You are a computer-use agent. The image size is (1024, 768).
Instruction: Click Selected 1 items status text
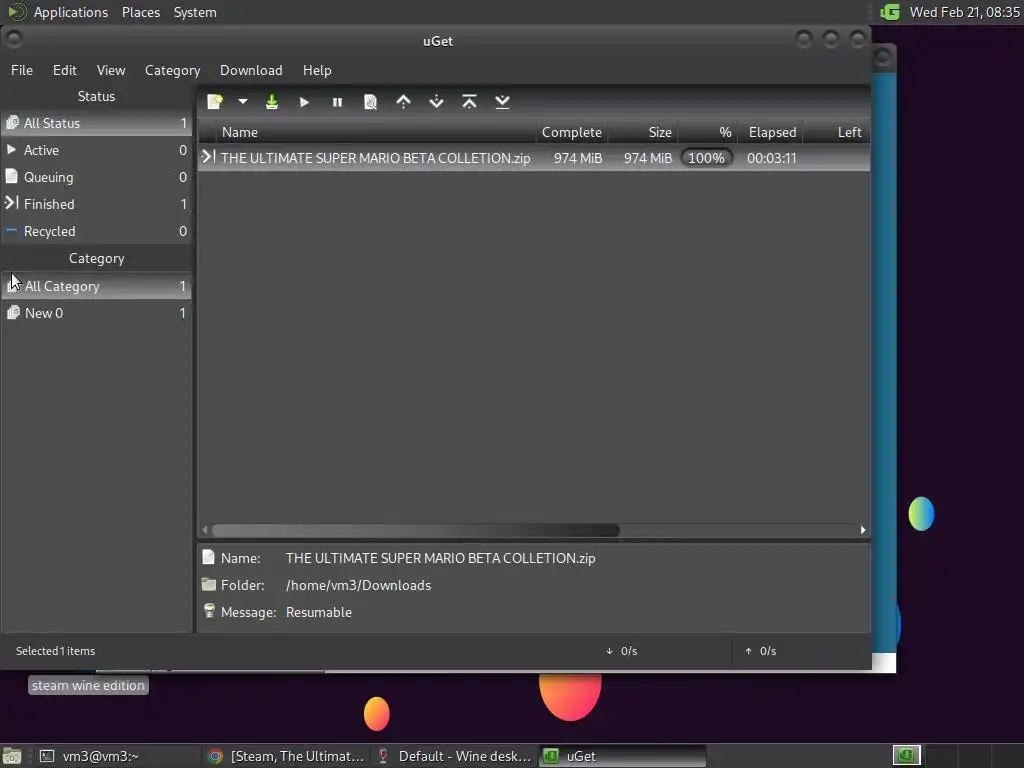coord(56,651)
